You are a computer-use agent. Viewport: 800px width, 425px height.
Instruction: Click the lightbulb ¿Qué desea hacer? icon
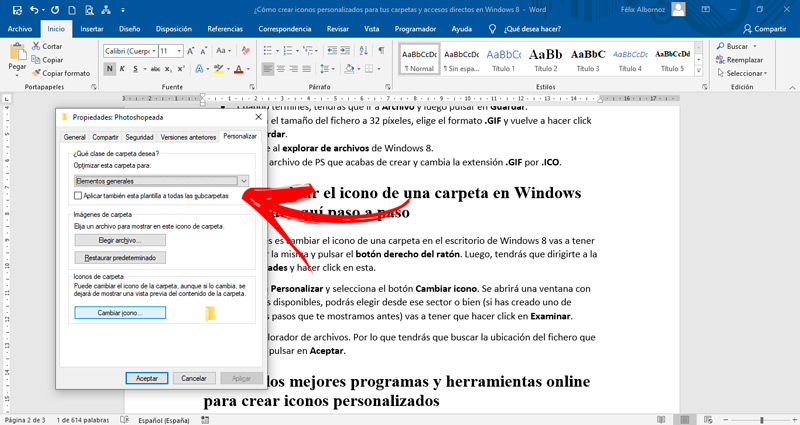coord(492,29)
